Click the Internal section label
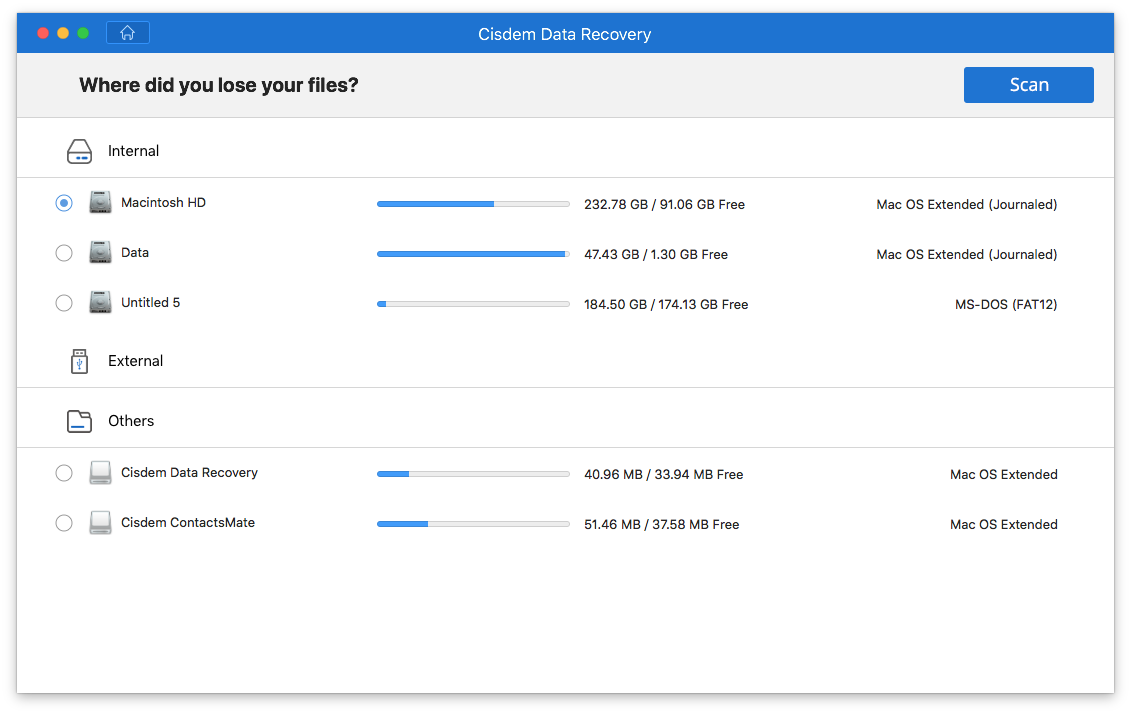The height and width of the screenshot is (714, 1131). 133,151
